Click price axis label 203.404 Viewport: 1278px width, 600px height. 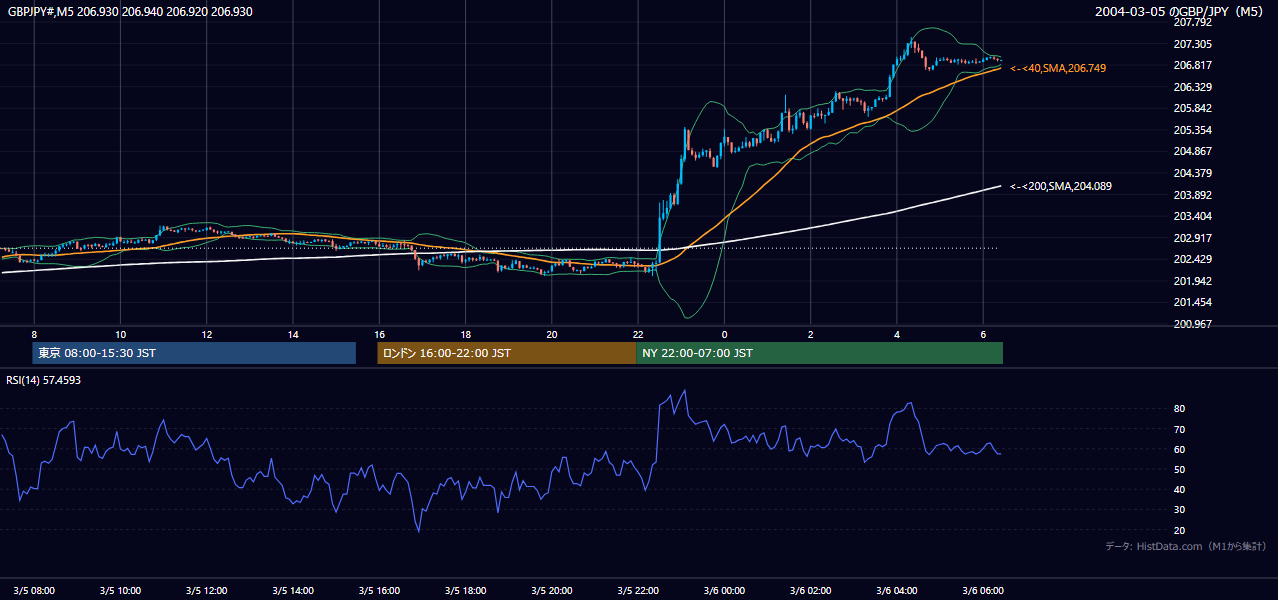click(x=1192, y=216)
